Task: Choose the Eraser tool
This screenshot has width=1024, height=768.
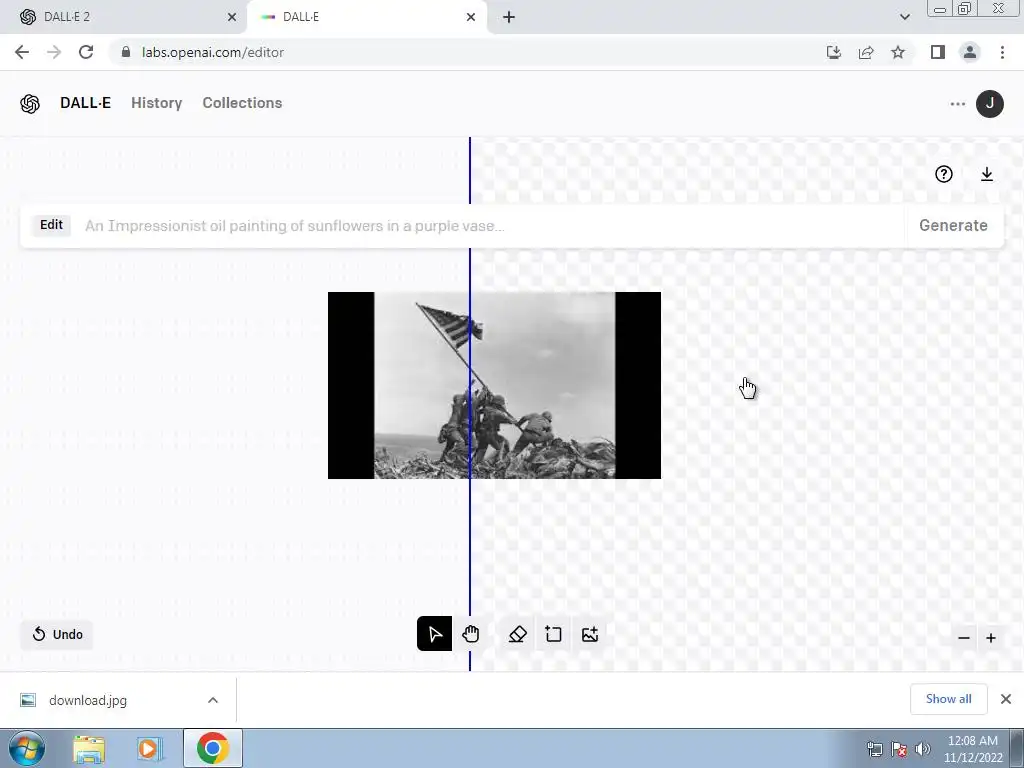Action: coord(518,634)
